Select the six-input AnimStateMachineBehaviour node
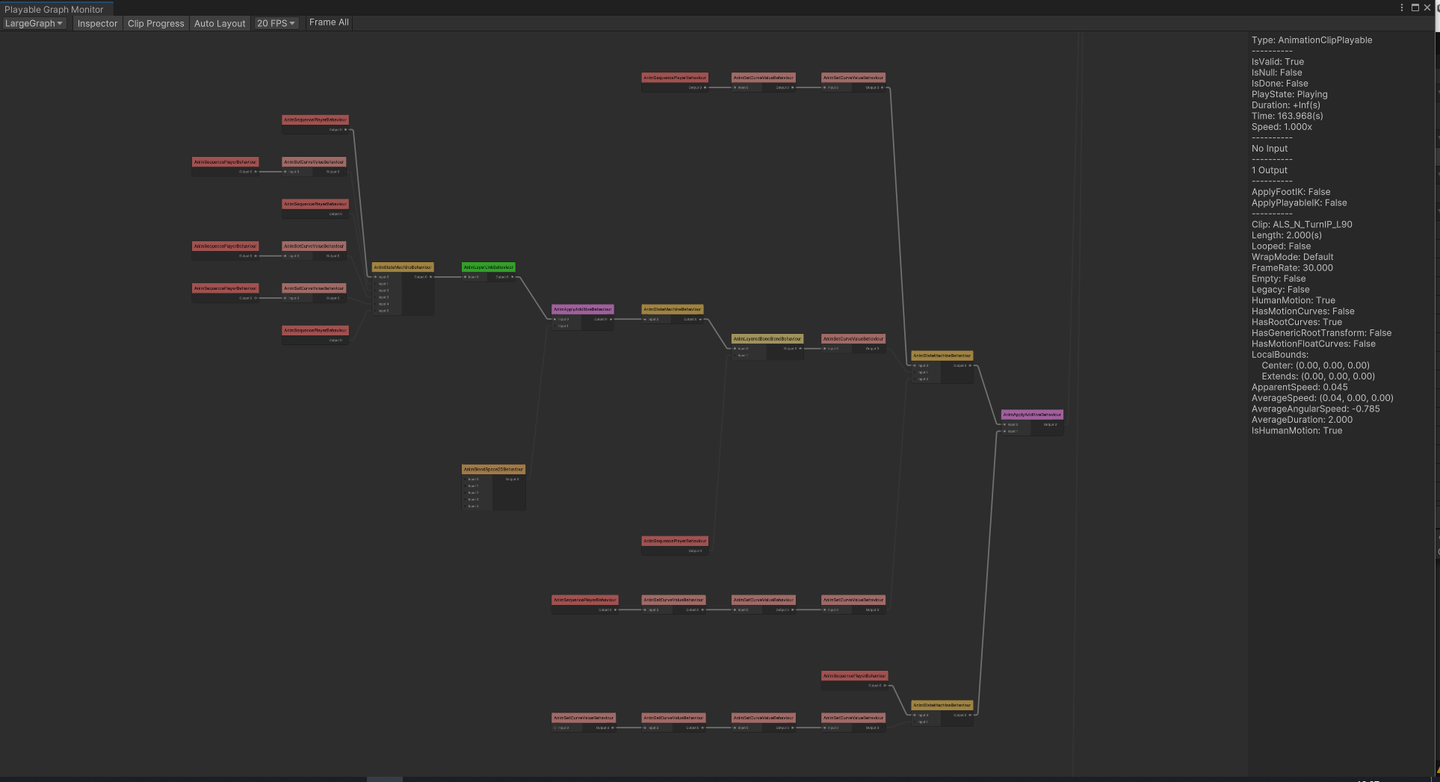Screen dimensions: 1440x782 click(402, 267)
